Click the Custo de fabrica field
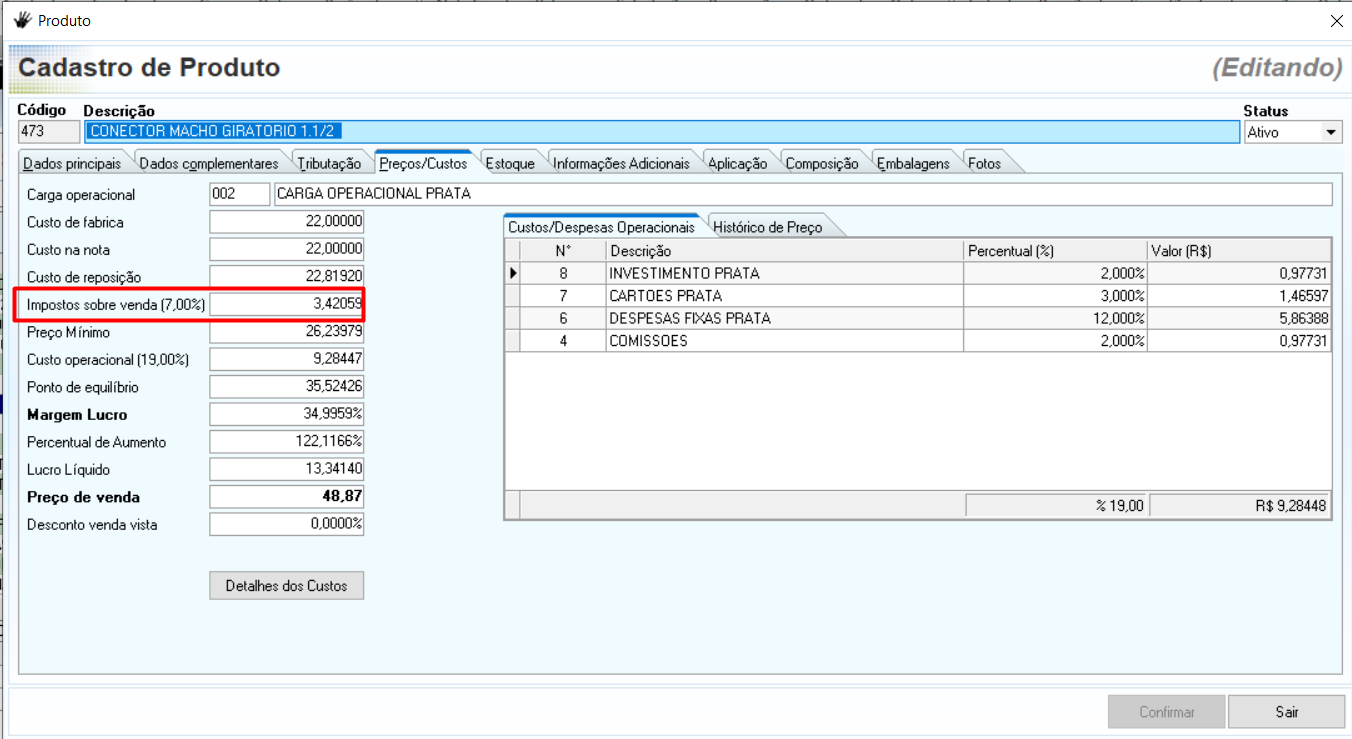Screen dimensions: 1352x739 pyautogui.click(x=287, y=222)
